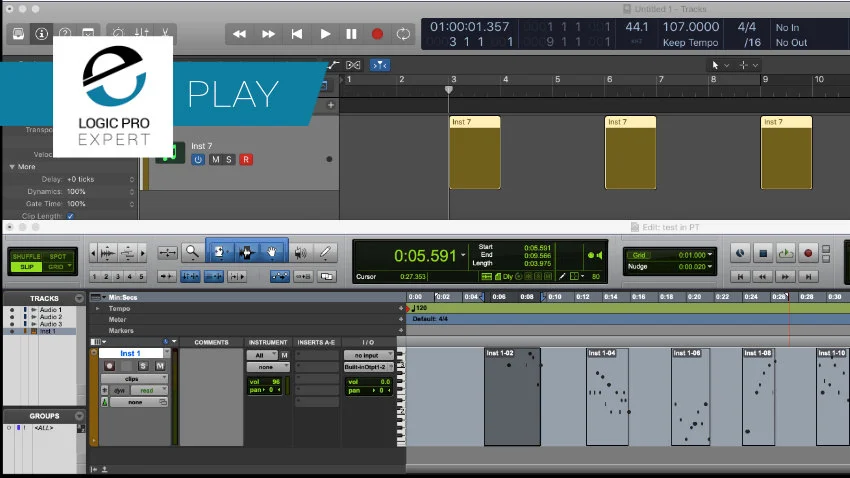Click the Logic fast forward button
Viewport: 850px width, 478px height.
pyautogui.click(x=268, y=34)
